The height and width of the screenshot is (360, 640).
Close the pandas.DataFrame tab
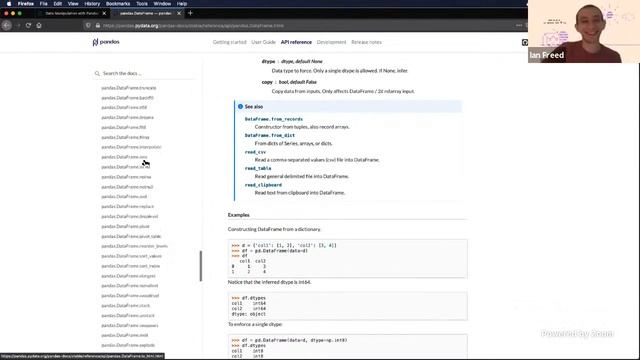pos(179,13)
